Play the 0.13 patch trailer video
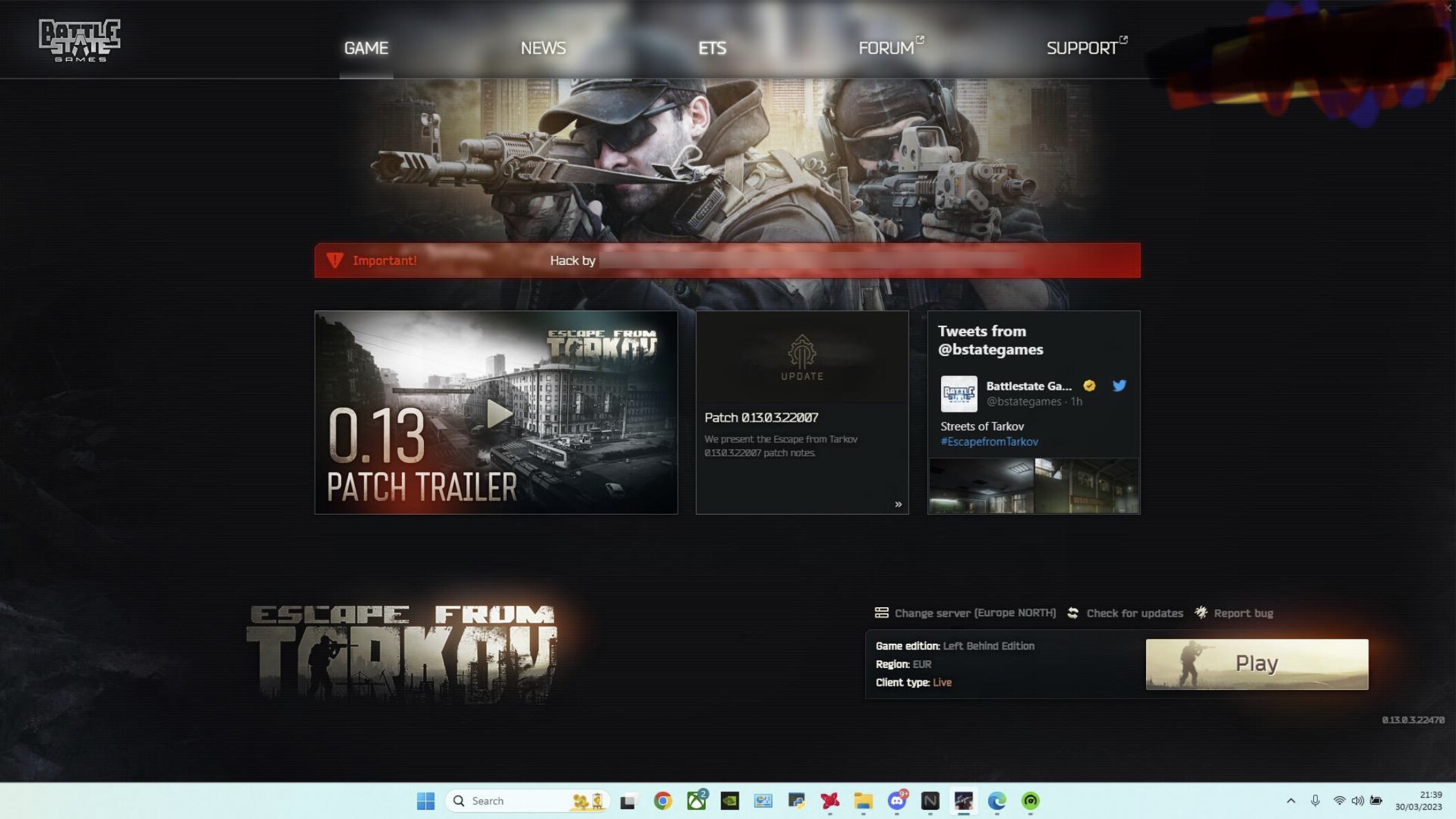 (x=495, y=412)
